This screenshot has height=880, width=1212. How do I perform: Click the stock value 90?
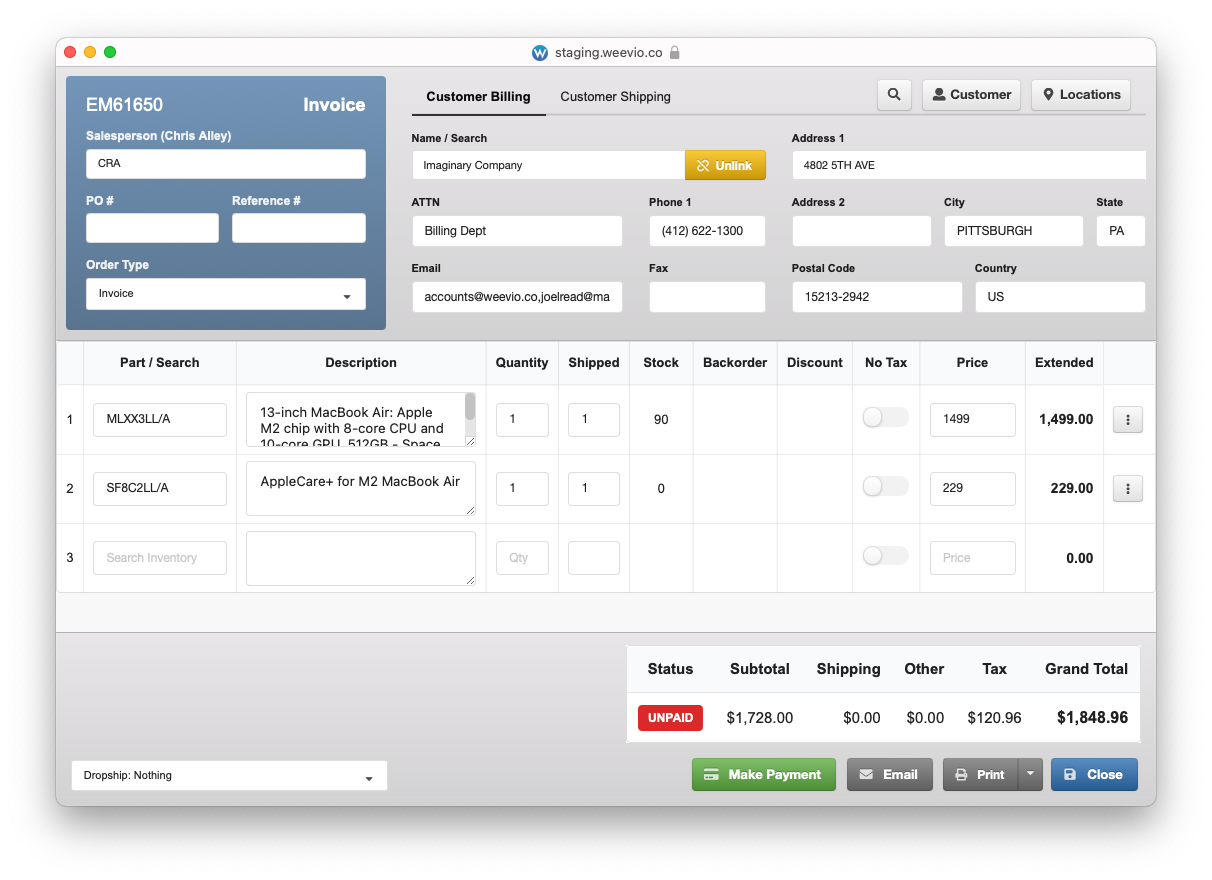click(661, 419)
